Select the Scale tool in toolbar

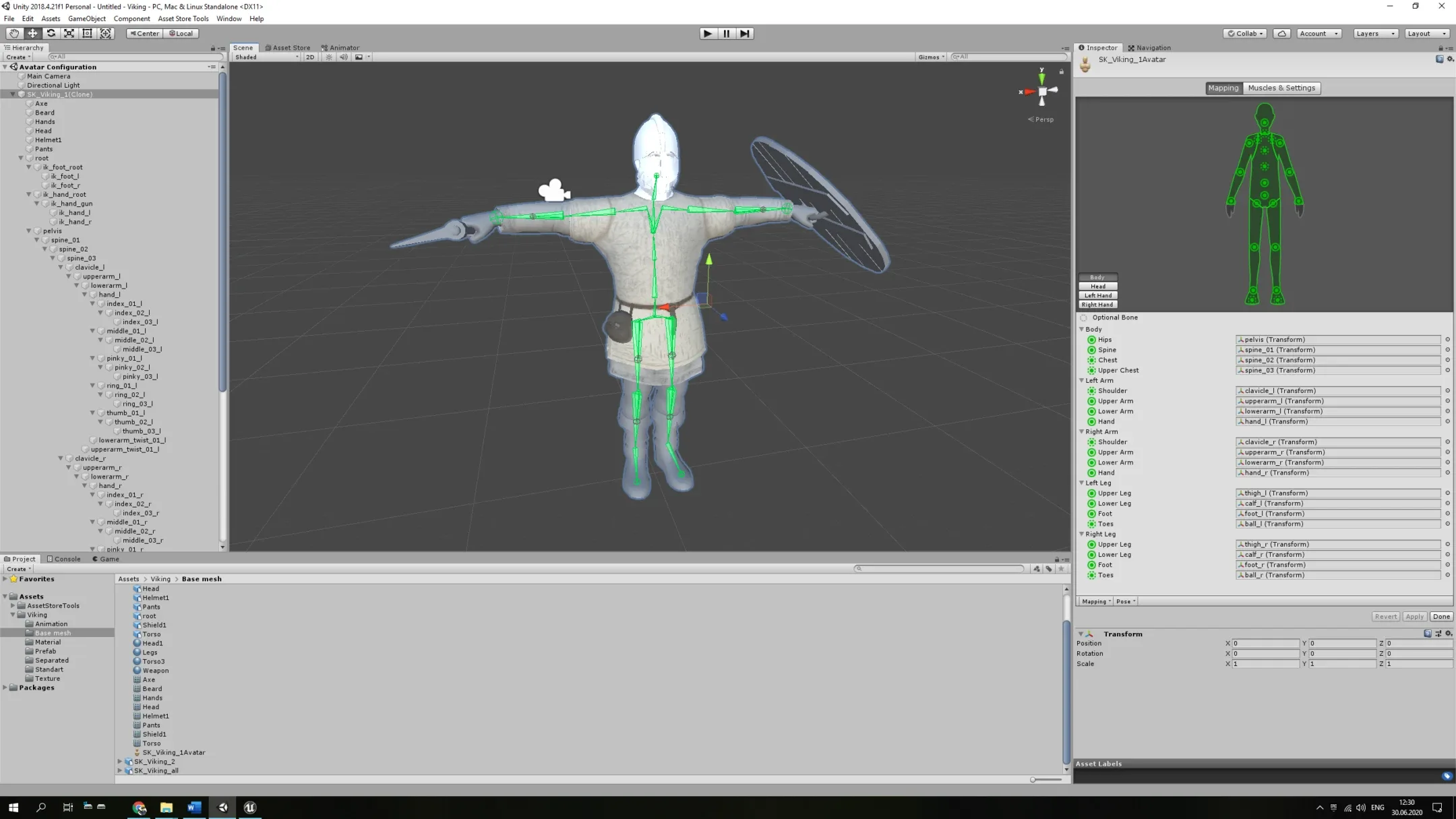[x=69, y=33]
